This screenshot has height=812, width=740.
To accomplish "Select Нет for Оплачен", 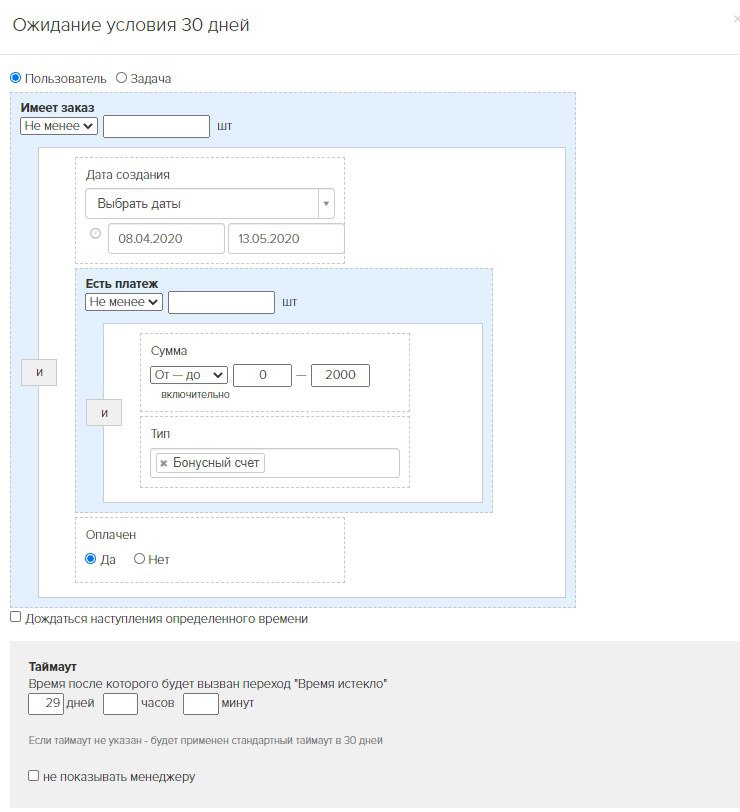I will (139, 559).
